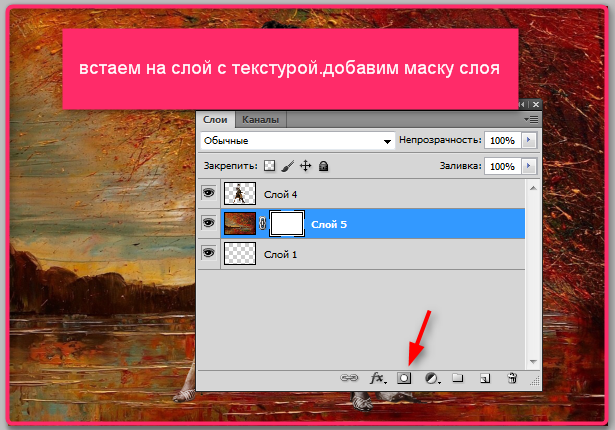Image resolution: width=615 pixels, height=430 pixels.
Task: Create new fill or adjustment layer
Action: point(432,378)
